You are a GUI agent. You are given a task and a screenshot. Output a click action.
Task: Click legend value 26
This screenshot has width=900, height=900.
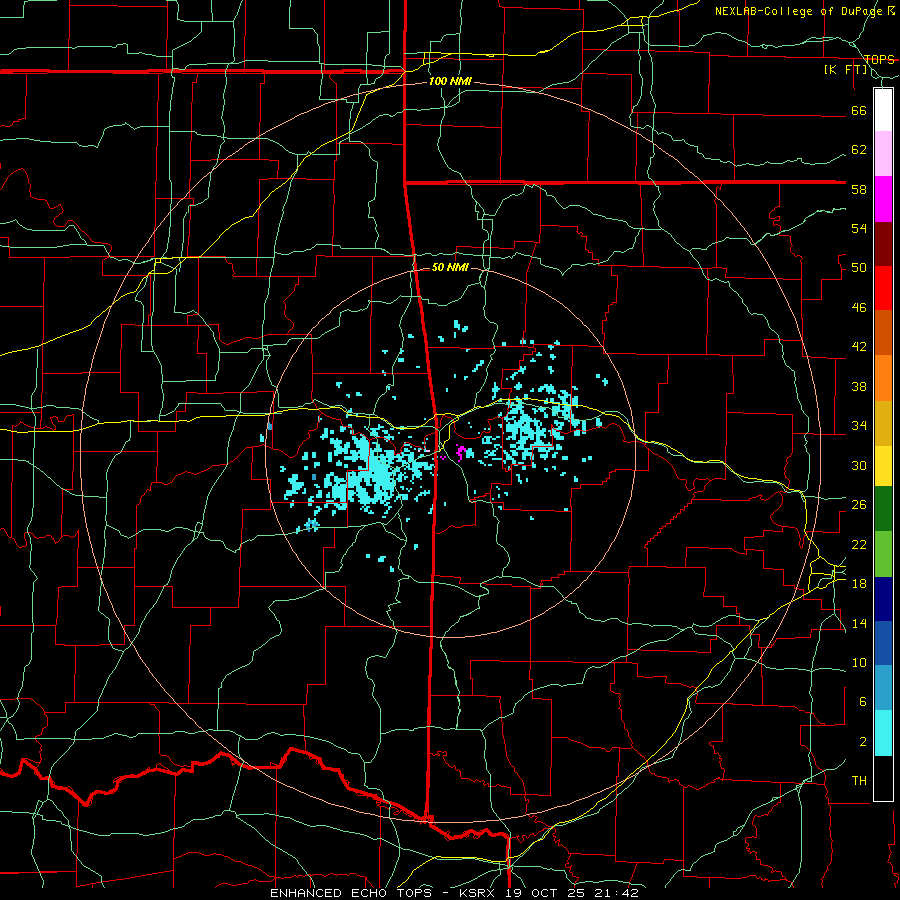pyautogui.click(x=859, y=505)
